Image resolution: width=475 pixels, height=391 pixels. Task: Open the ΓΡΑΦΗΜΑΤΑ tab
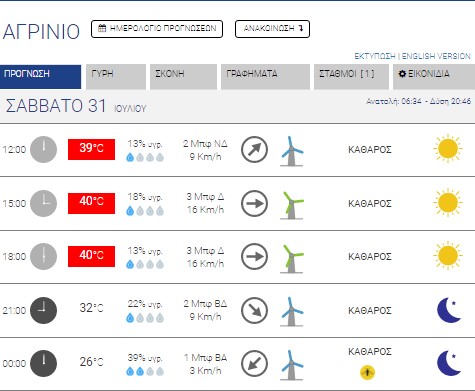(x=265, y=77)
